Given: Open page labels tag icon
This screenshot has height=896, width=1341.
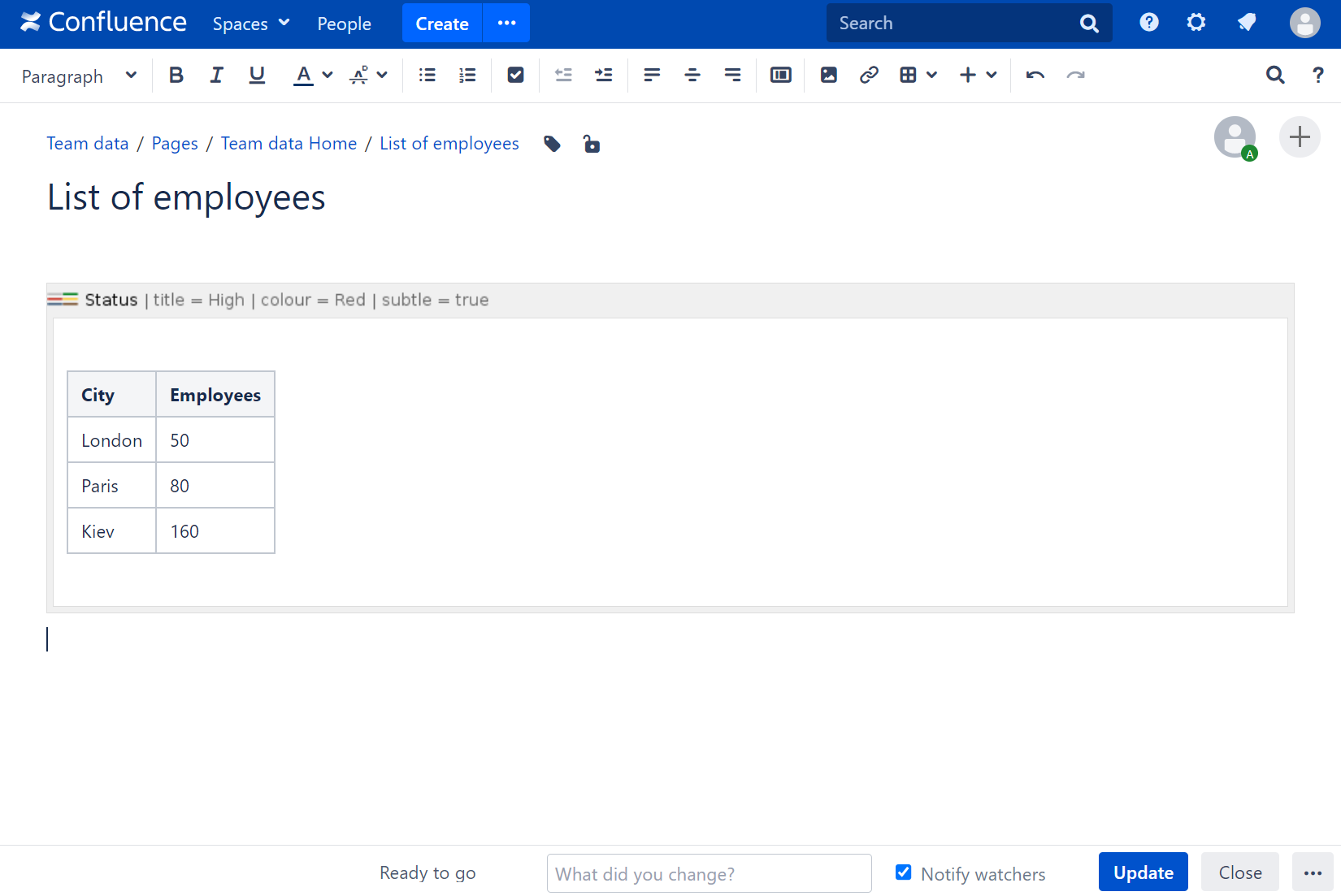Looking at the screenshot, I should [553, 145].
